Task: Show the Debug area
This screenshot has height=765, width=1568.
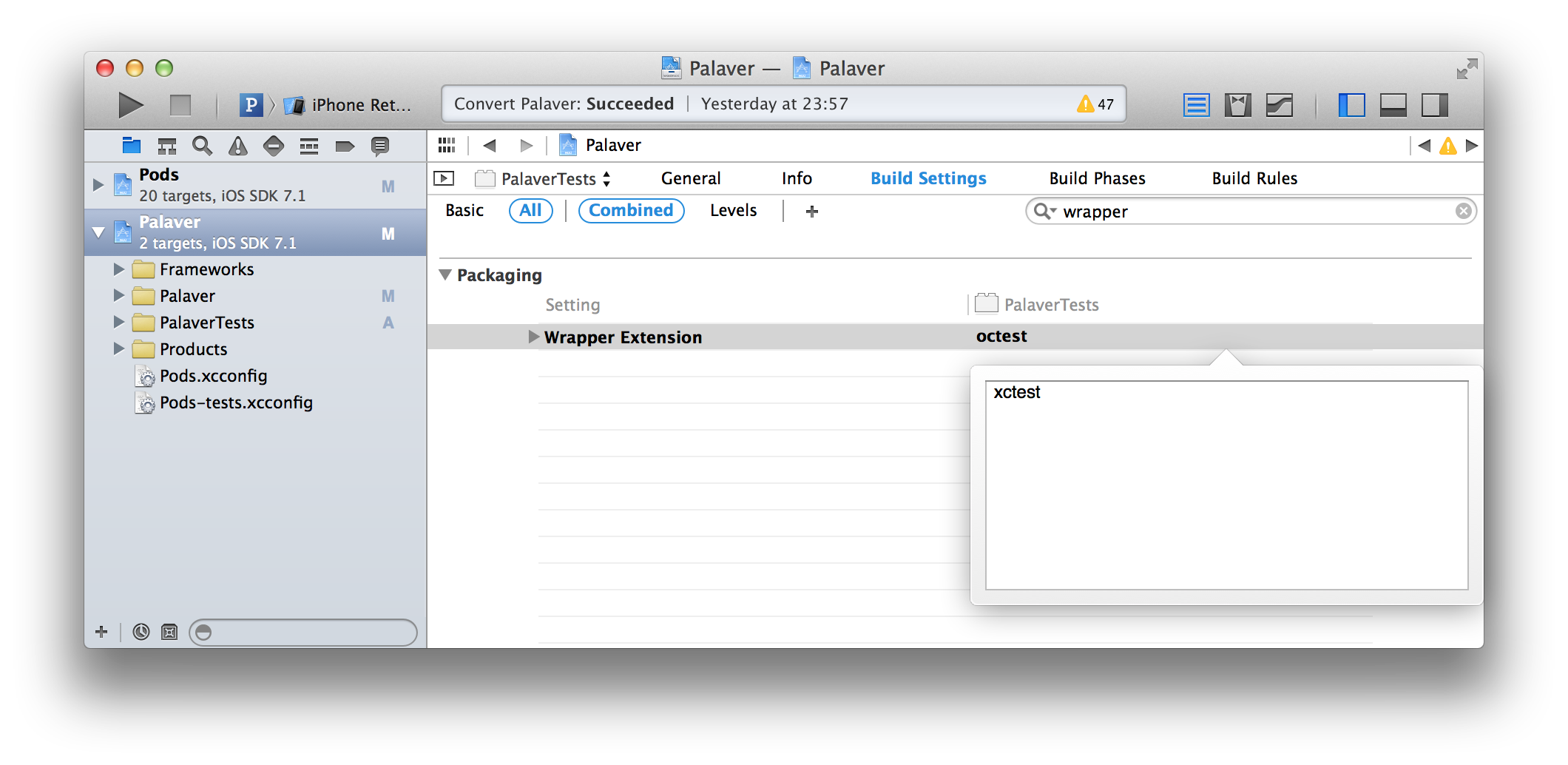Action: coord(1393,105)
